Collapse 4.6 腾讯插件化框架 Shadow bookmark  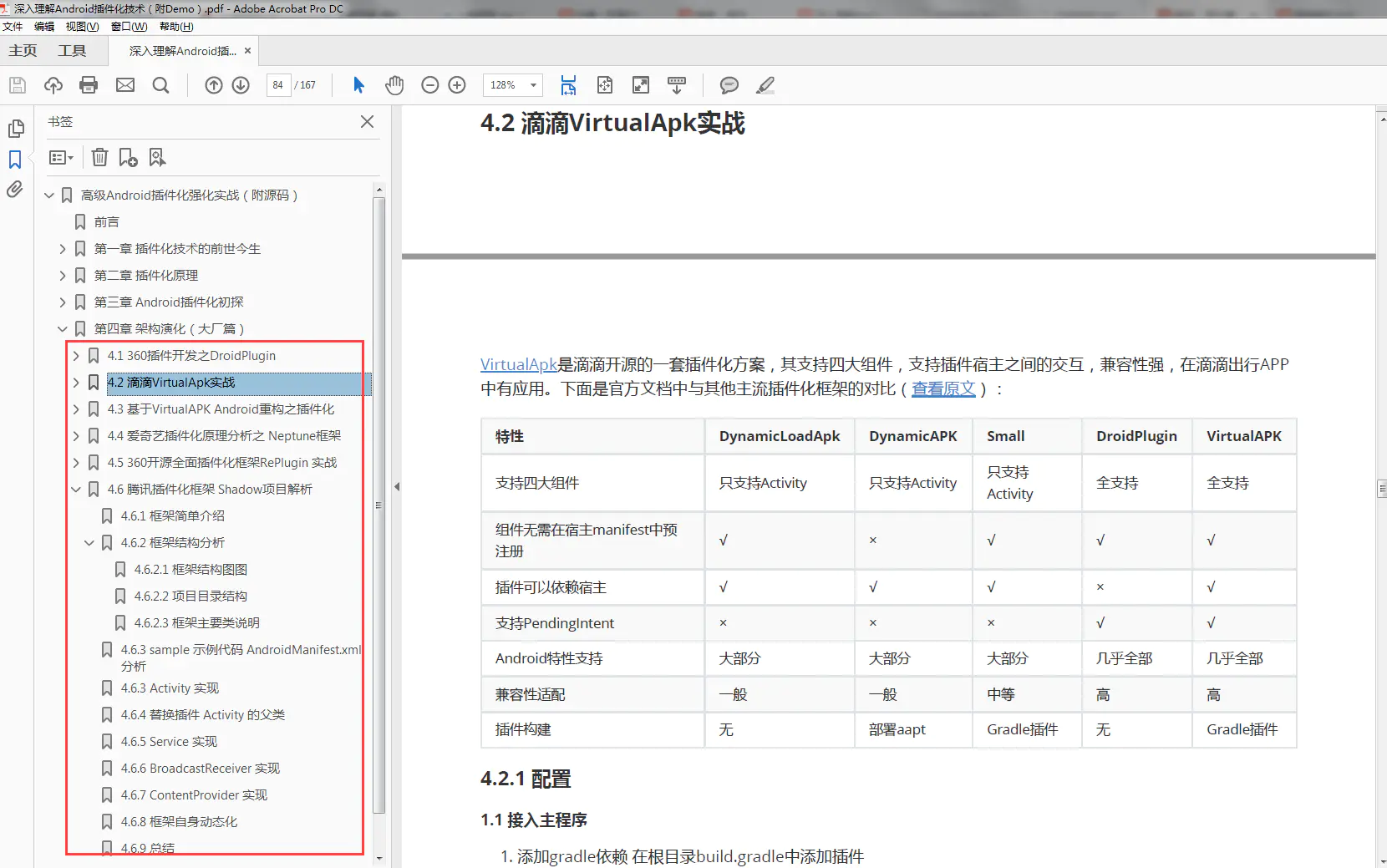76,490
